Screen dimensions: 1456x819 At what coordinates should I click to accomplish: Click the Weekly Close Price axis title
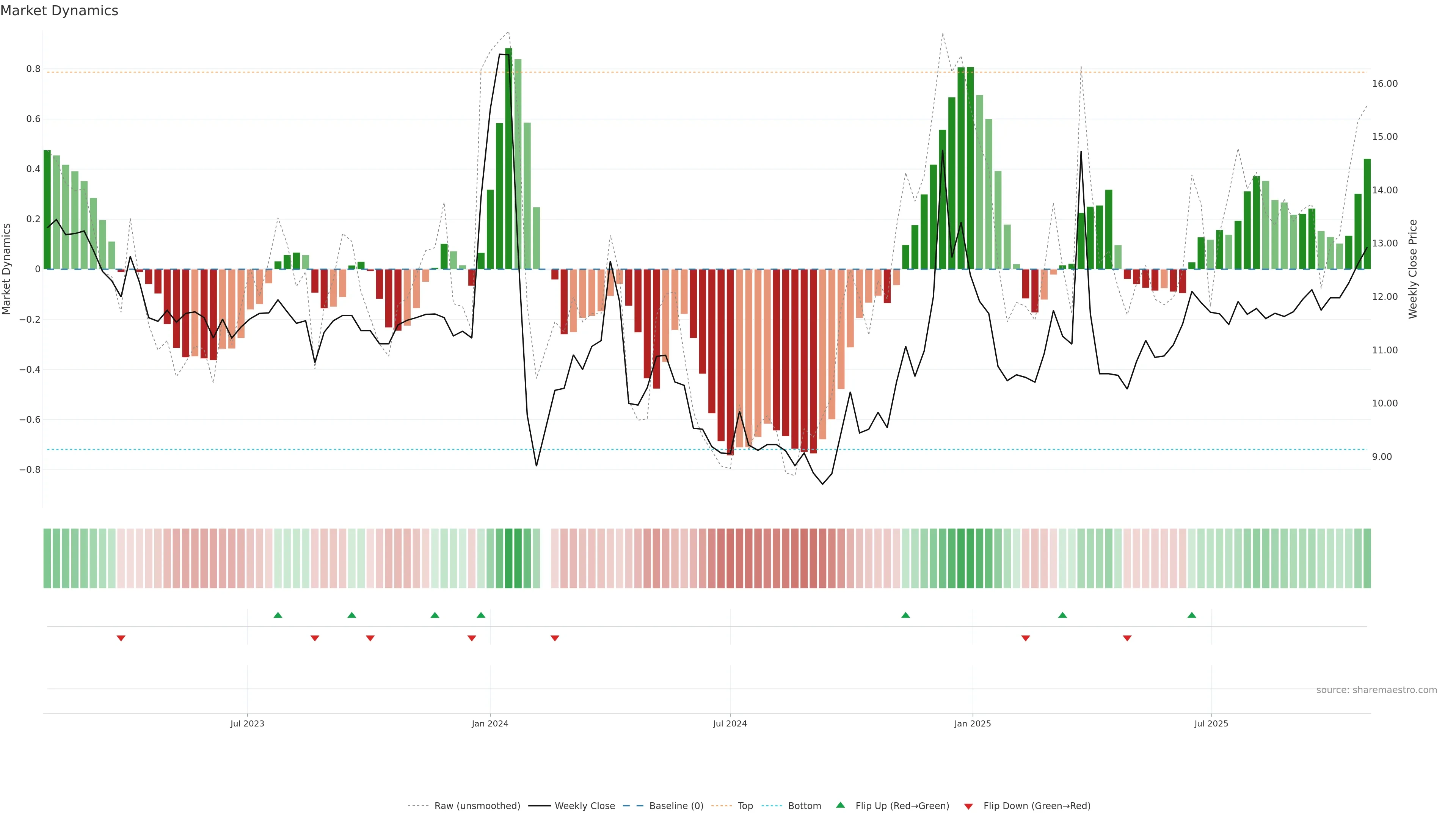pos(1412,269)
